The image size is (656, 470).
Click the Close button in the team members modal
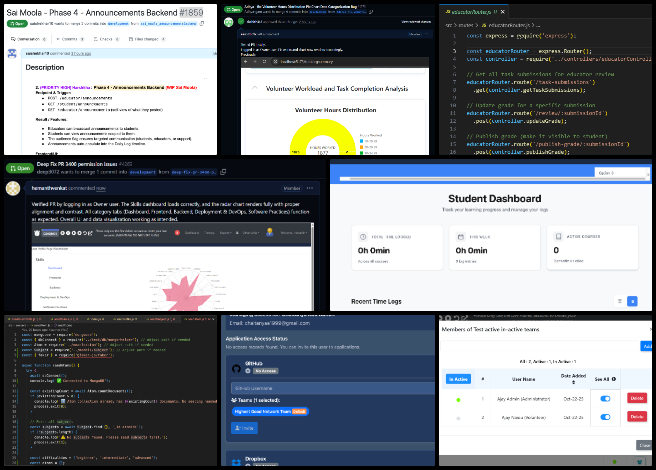coord(644,445)
